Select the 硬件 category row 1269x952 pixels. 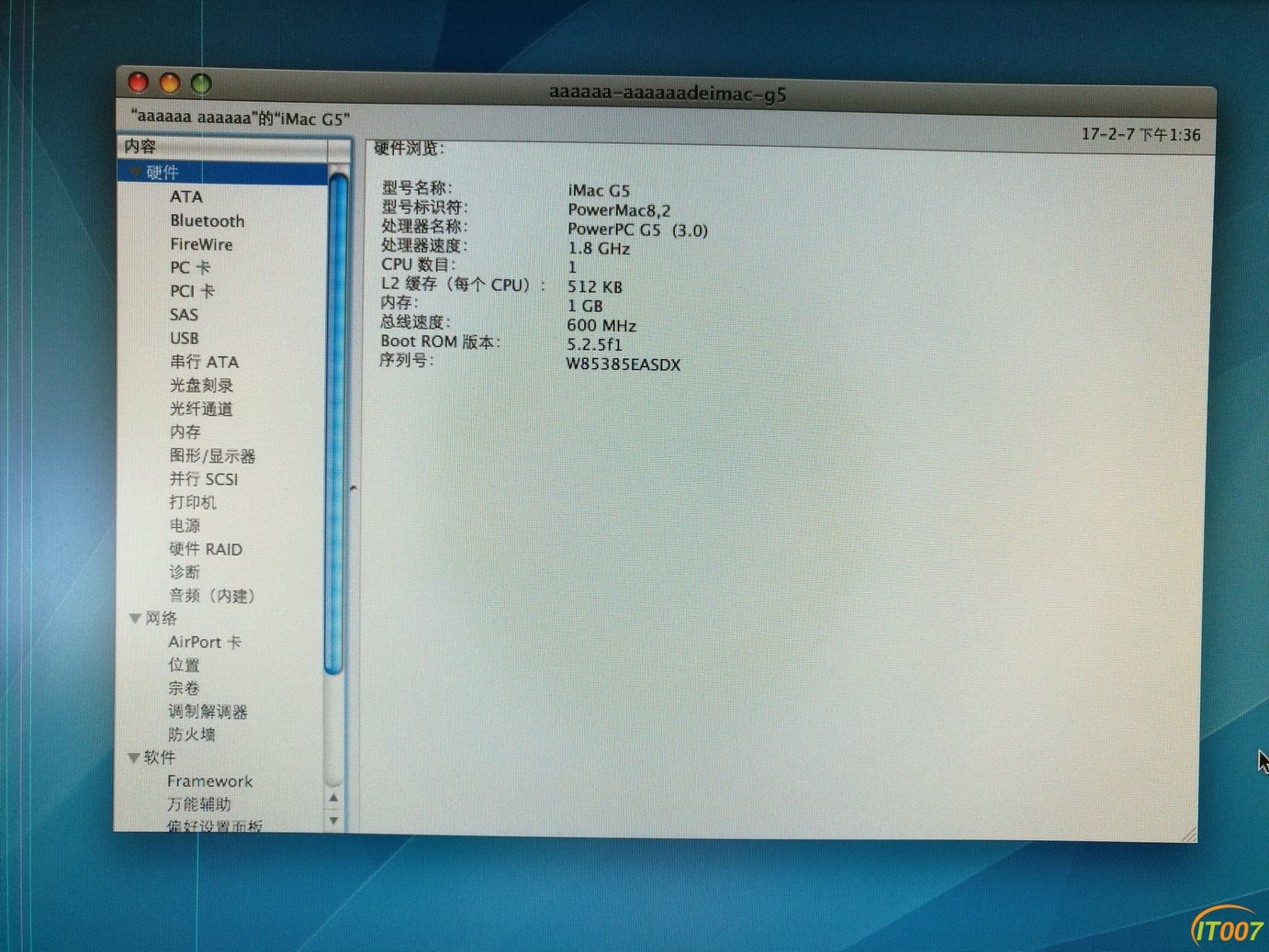[x=223, y=173]
